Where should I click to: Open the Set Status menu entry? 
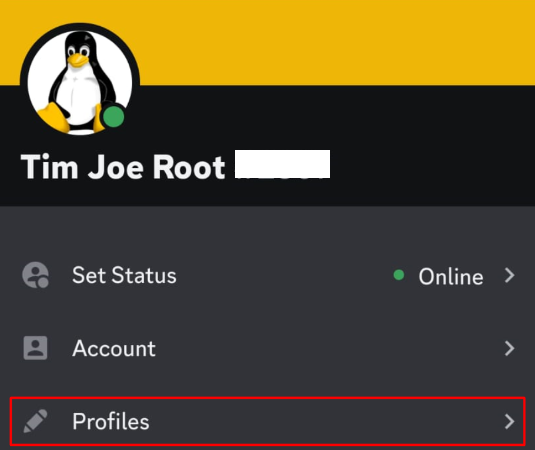[268, 275]
